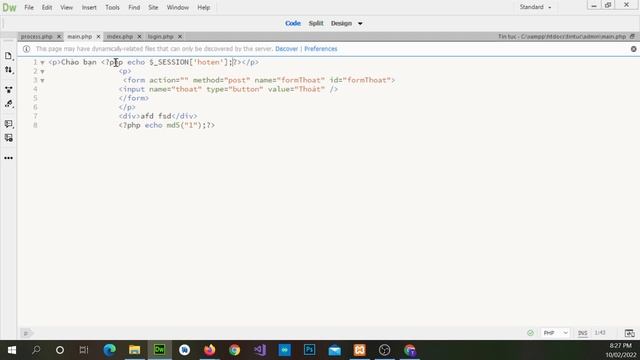640x360 pixels.
Task: Open the three-dots customize toolbar icon
Action: 8,158
